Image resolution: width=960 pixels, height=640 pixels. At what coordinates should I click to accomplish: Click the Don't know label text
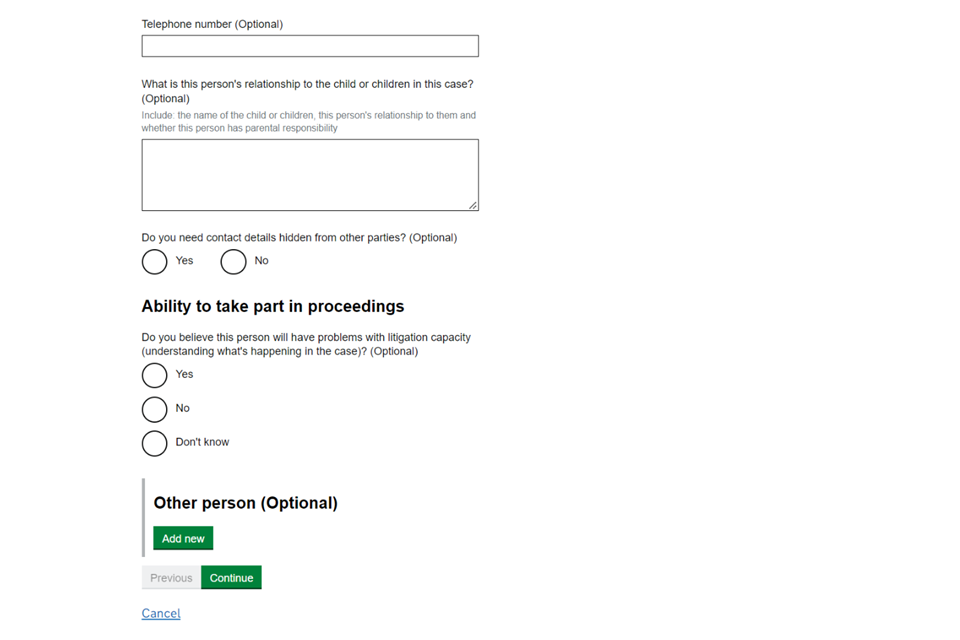tap(202, 442)
